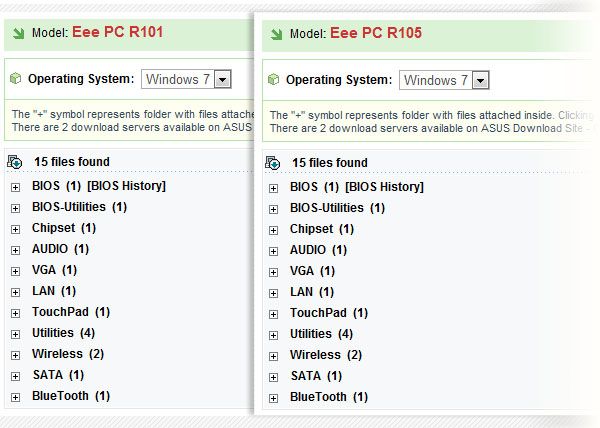Screen dimensions: 600x428
Task: Expand BIOS folder in R105 panel
Action: coord(273,189)
